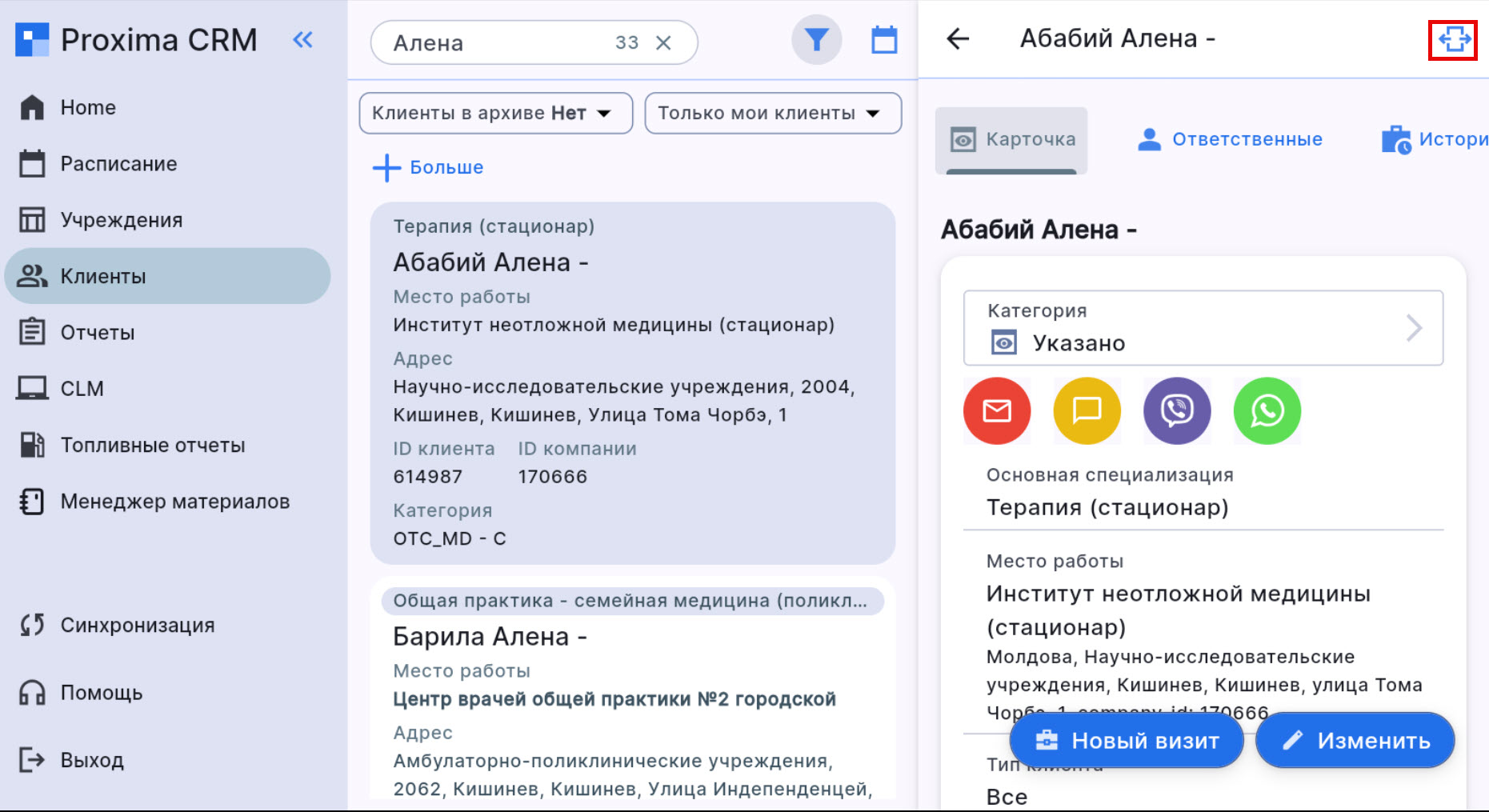This screenshot has width=1489, height=812.
Task: Expand more filters with 'Больше'
Action: point(429,167)
